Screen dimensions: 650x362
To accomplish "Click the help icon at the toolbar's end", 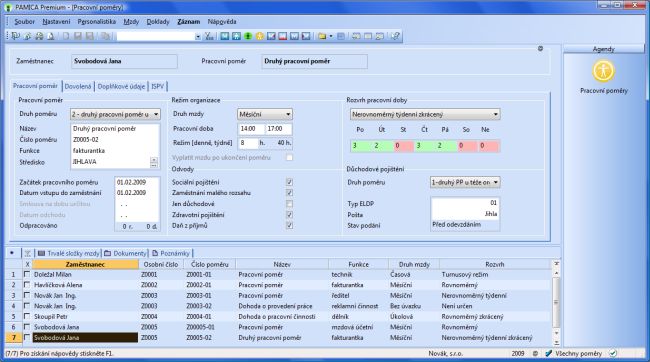I will (395, 36).
